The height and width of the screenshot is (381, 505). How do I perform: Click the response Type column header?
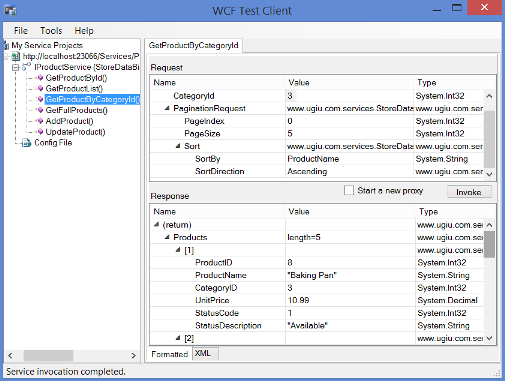456,211
